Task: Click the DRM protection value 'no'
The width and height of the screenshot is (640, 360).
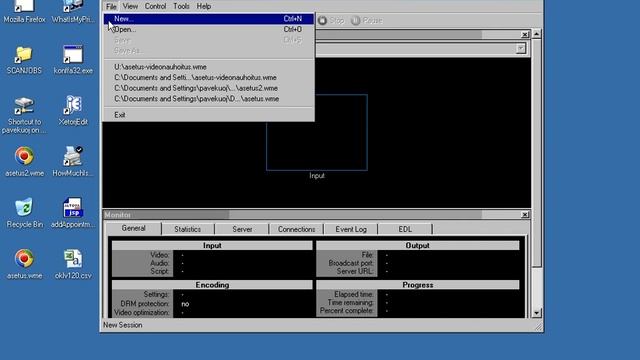Action: [x=185, y=304]
